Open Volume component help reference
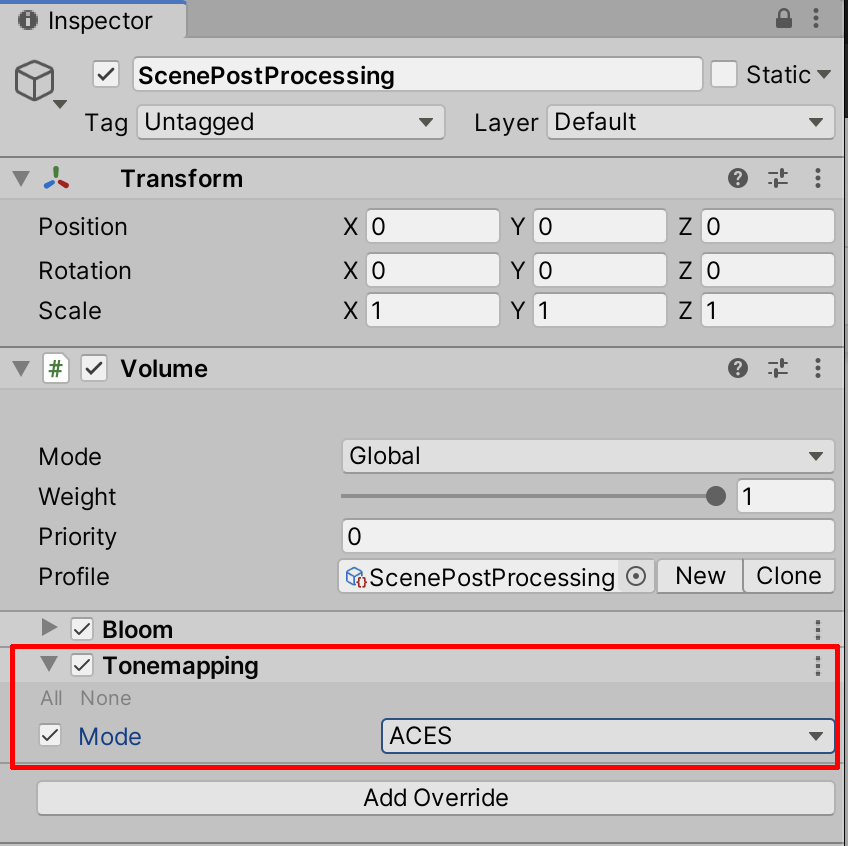This screenshot has height=846, width=848. click(738, 369)
